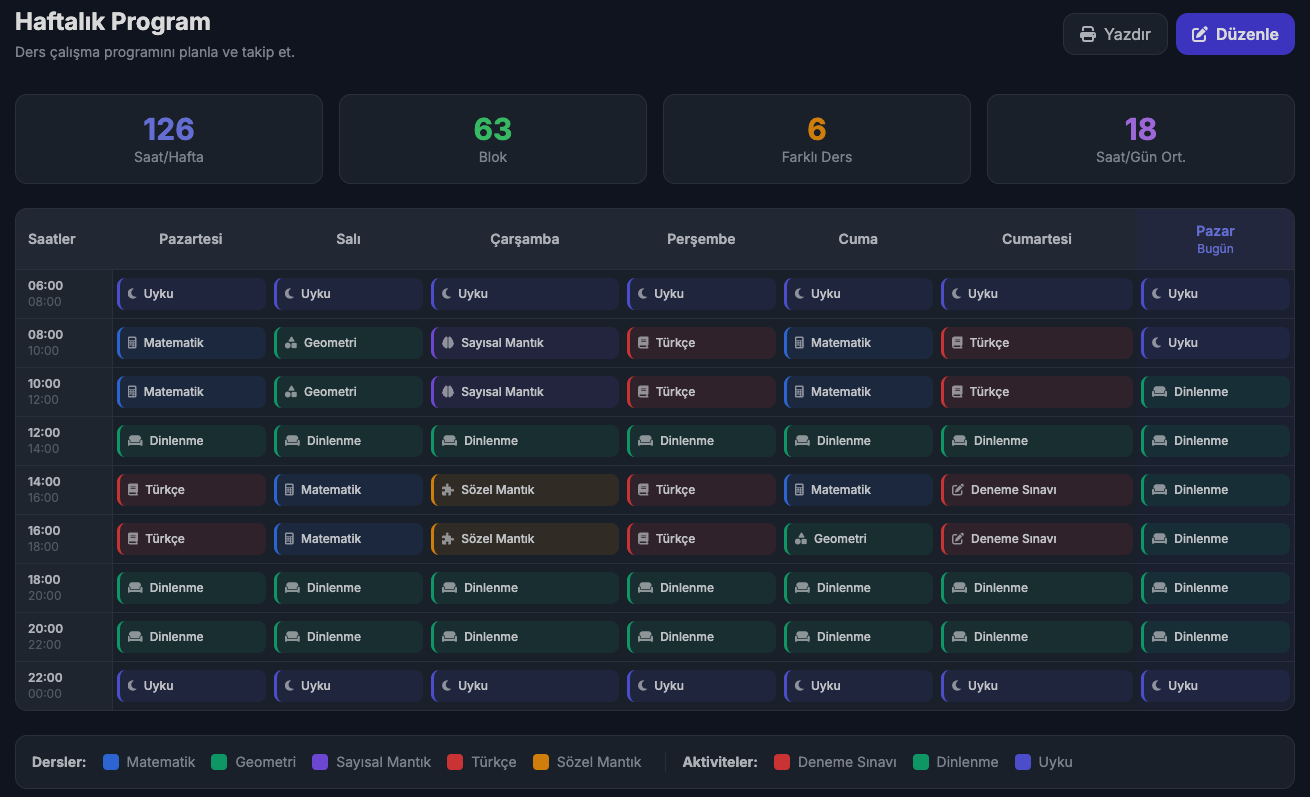Screen dimensions: 1310x797
Task: Open the Düzenle edit mode
Action: pos(1235,34)
